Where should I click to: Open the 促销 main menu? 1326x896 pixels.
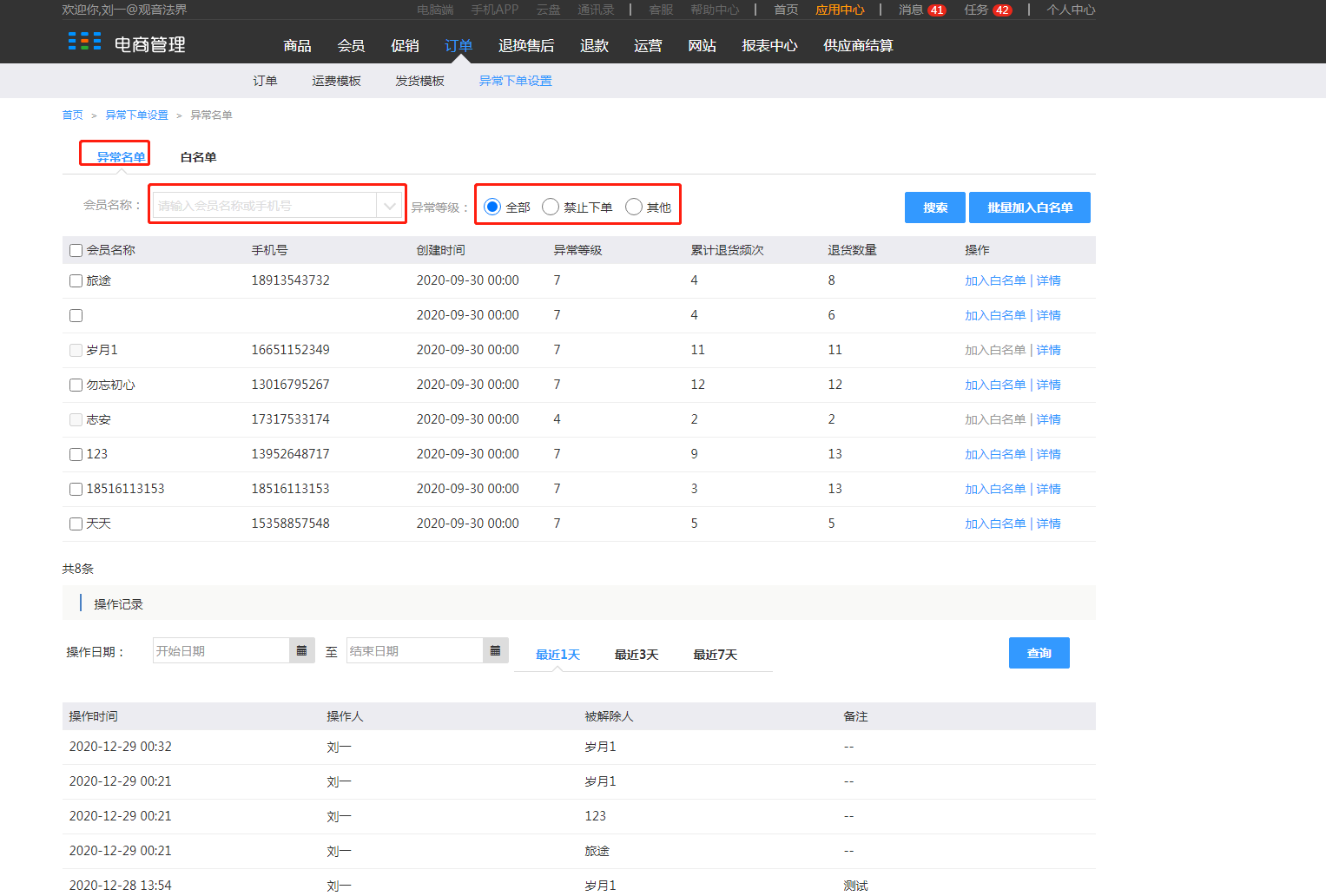click(x=405, y=45)
